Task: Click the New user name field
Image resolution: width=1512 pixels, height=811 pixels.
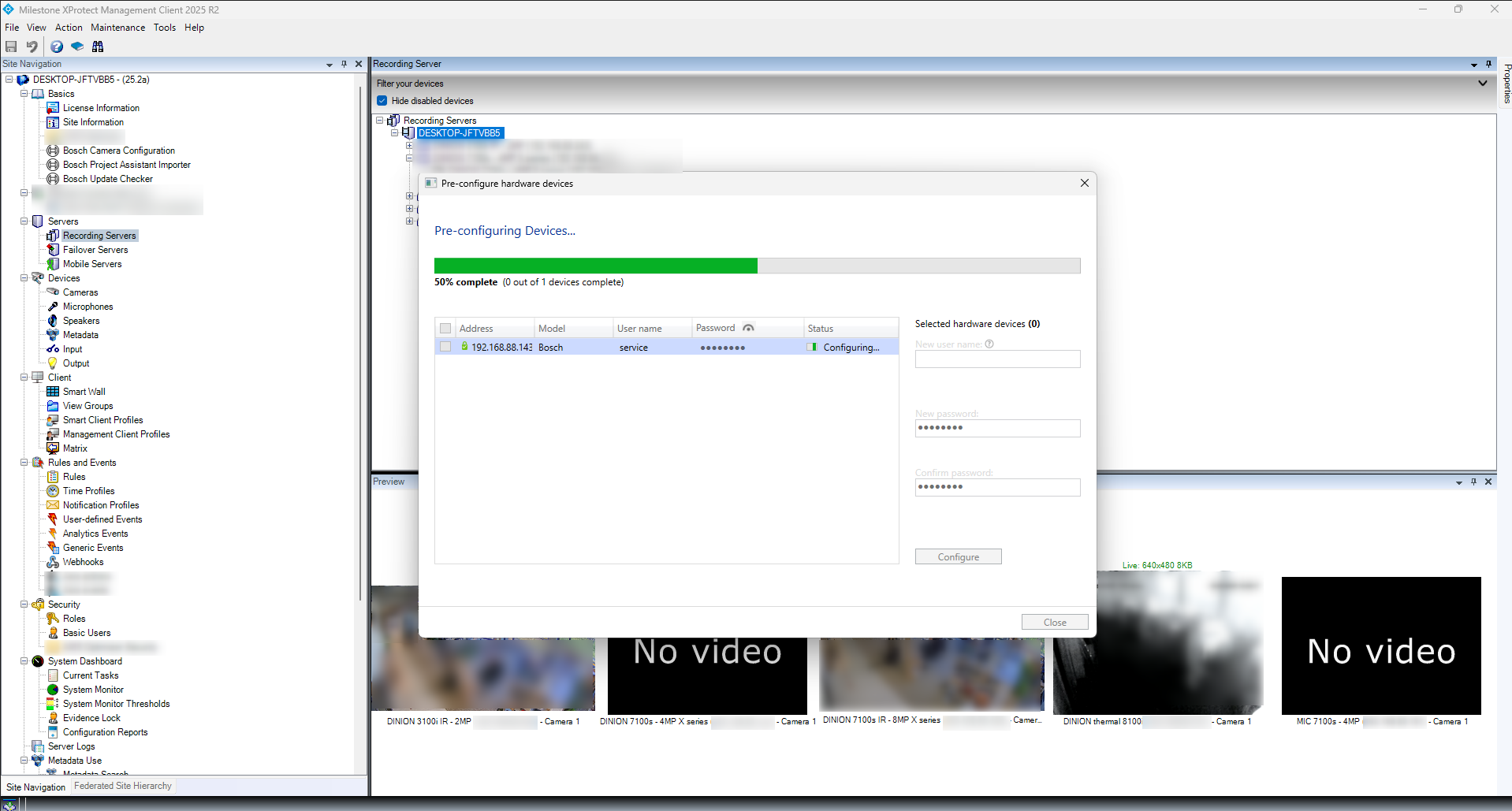Action: click(997, 359)
